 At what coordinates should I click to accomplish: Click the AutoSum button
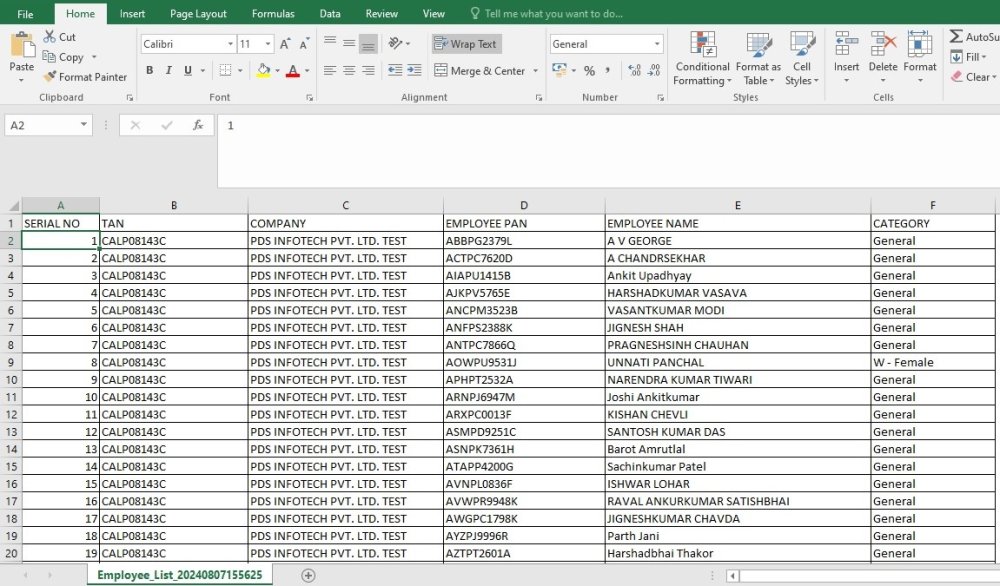pos(973,36)
